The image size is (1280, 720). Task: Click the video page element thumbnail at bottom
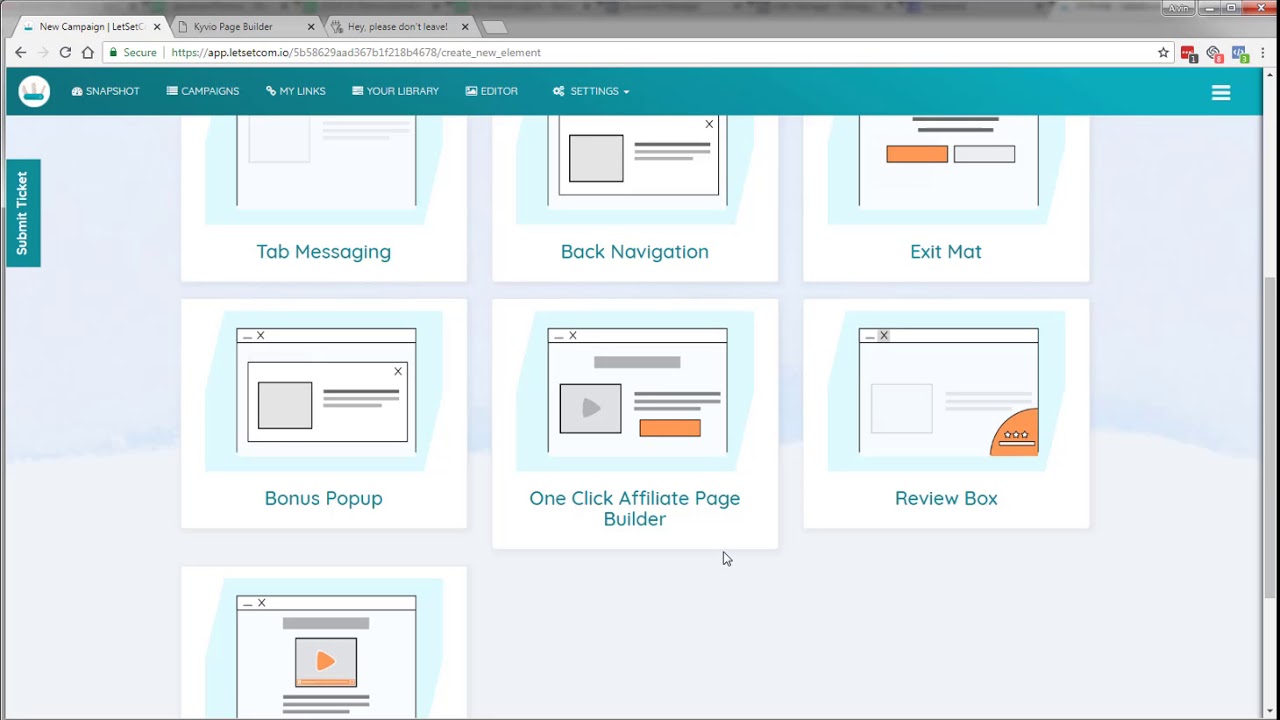click(326, 648)
